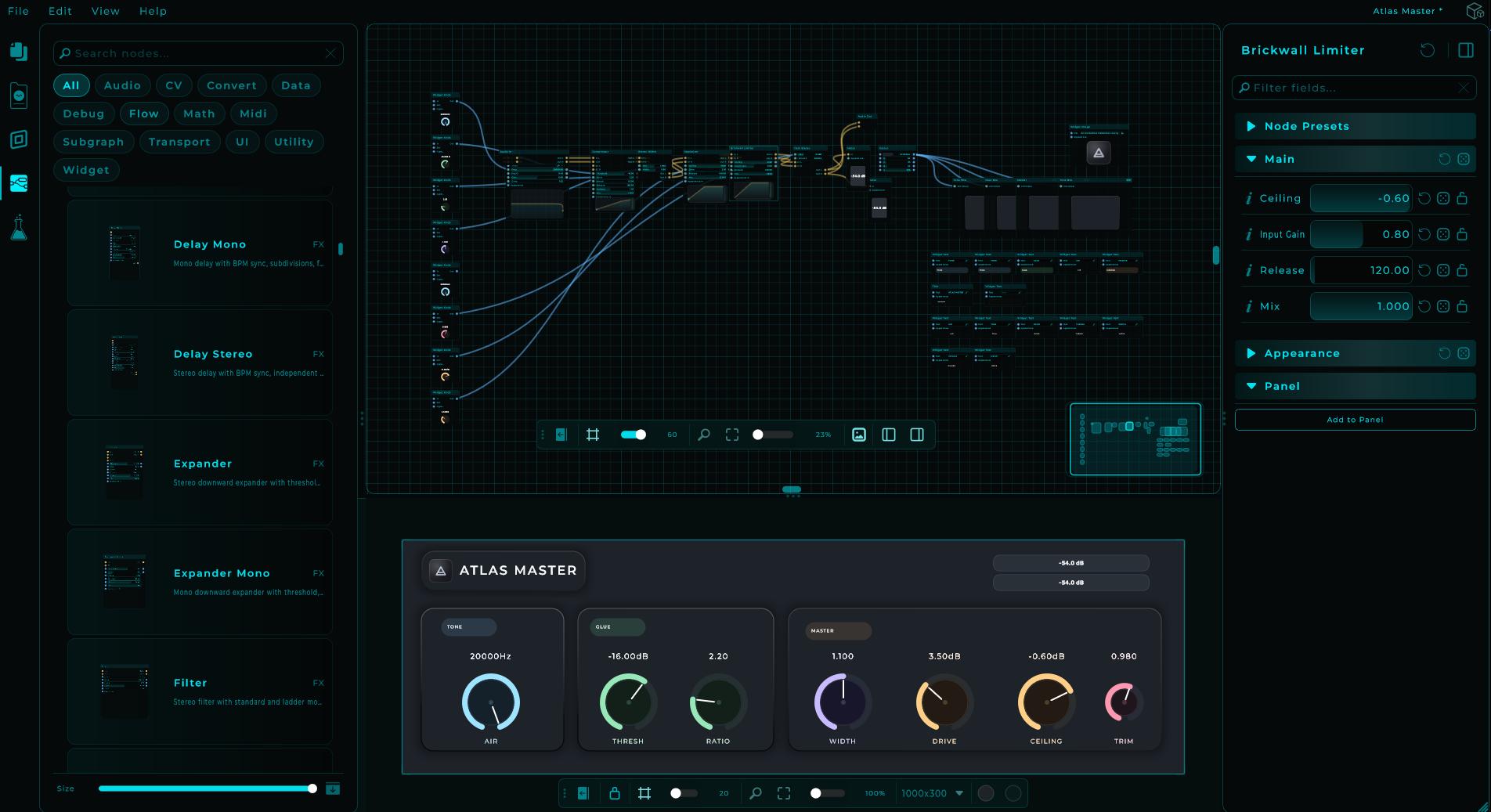The height and width of the screenshot is (812, 1491).
Task: Show the Transport node category
Action: [179, 142]
